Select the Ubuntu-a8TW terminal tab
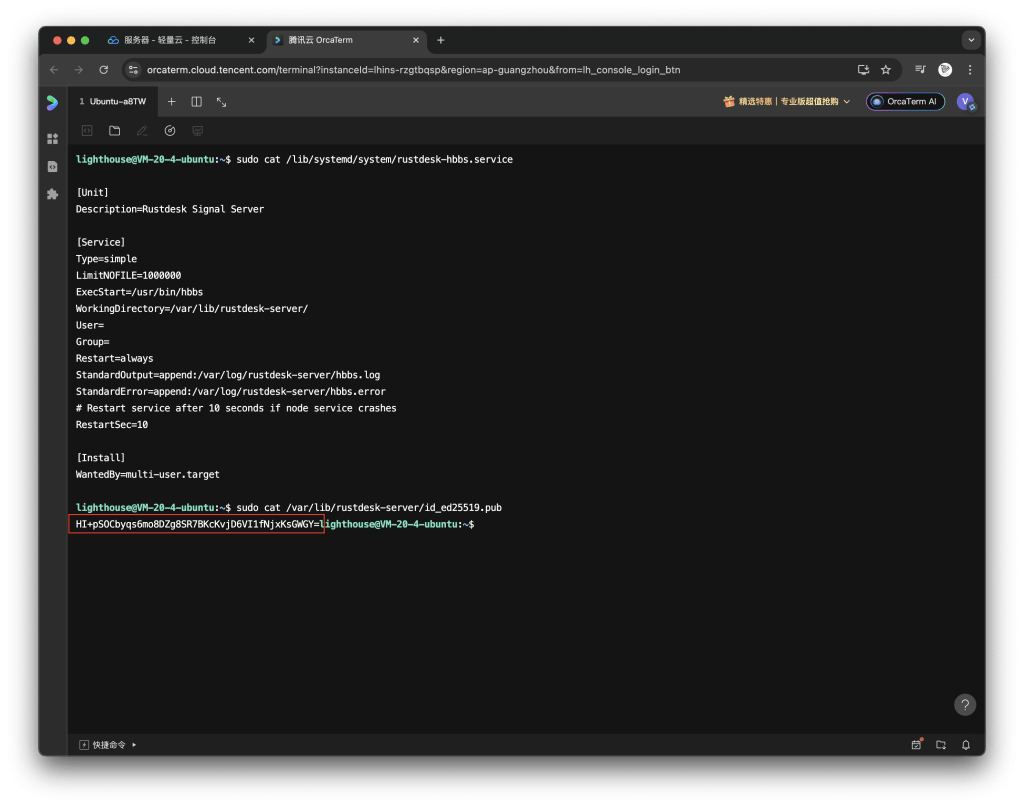This screenshot has height=807, width=1024. (x=115, y=102)
